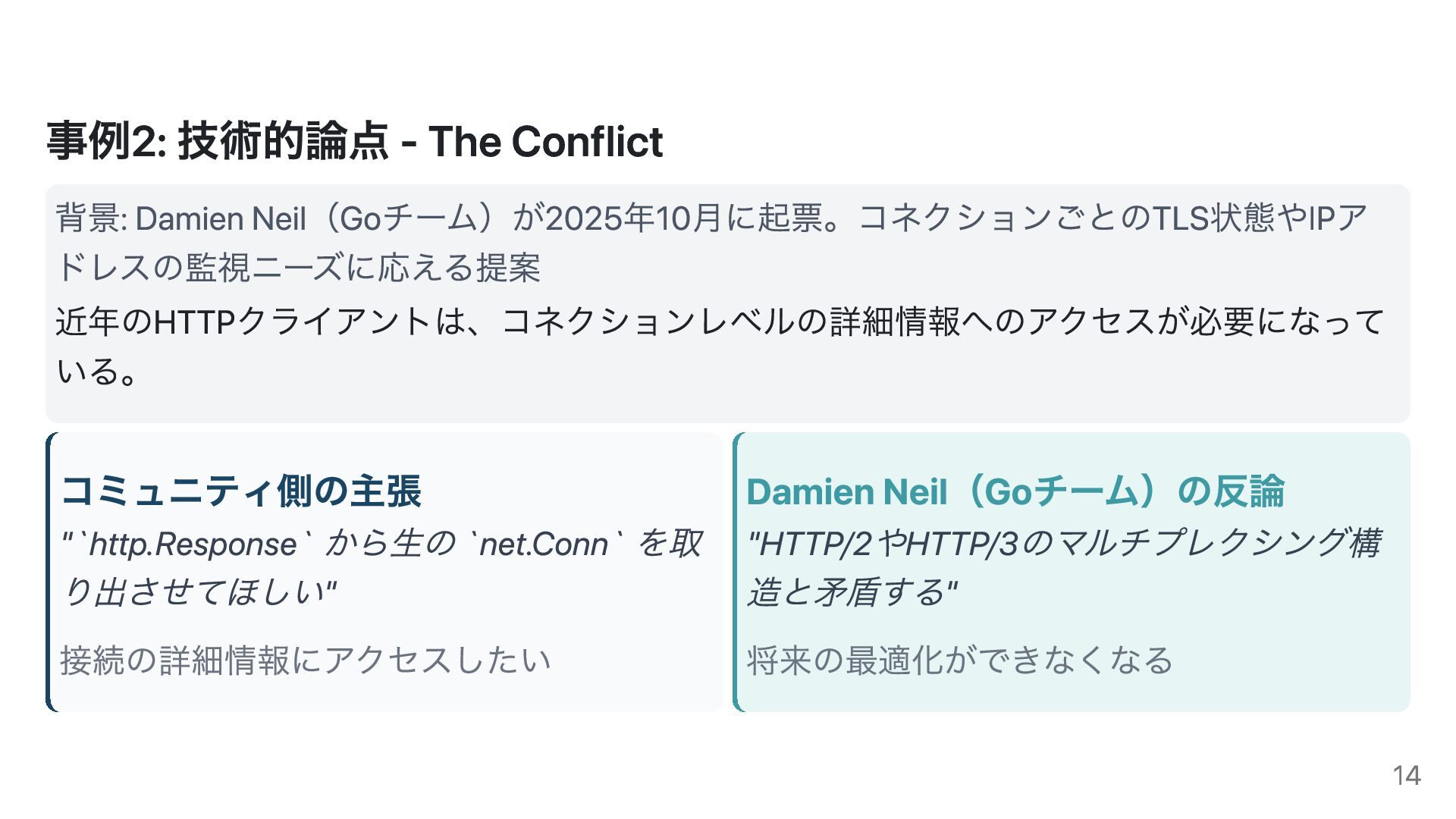Click the dark blue left border of community card
Image resolution: width=1456 pixels, height=819 pixels.
click(x=49, y=572)
